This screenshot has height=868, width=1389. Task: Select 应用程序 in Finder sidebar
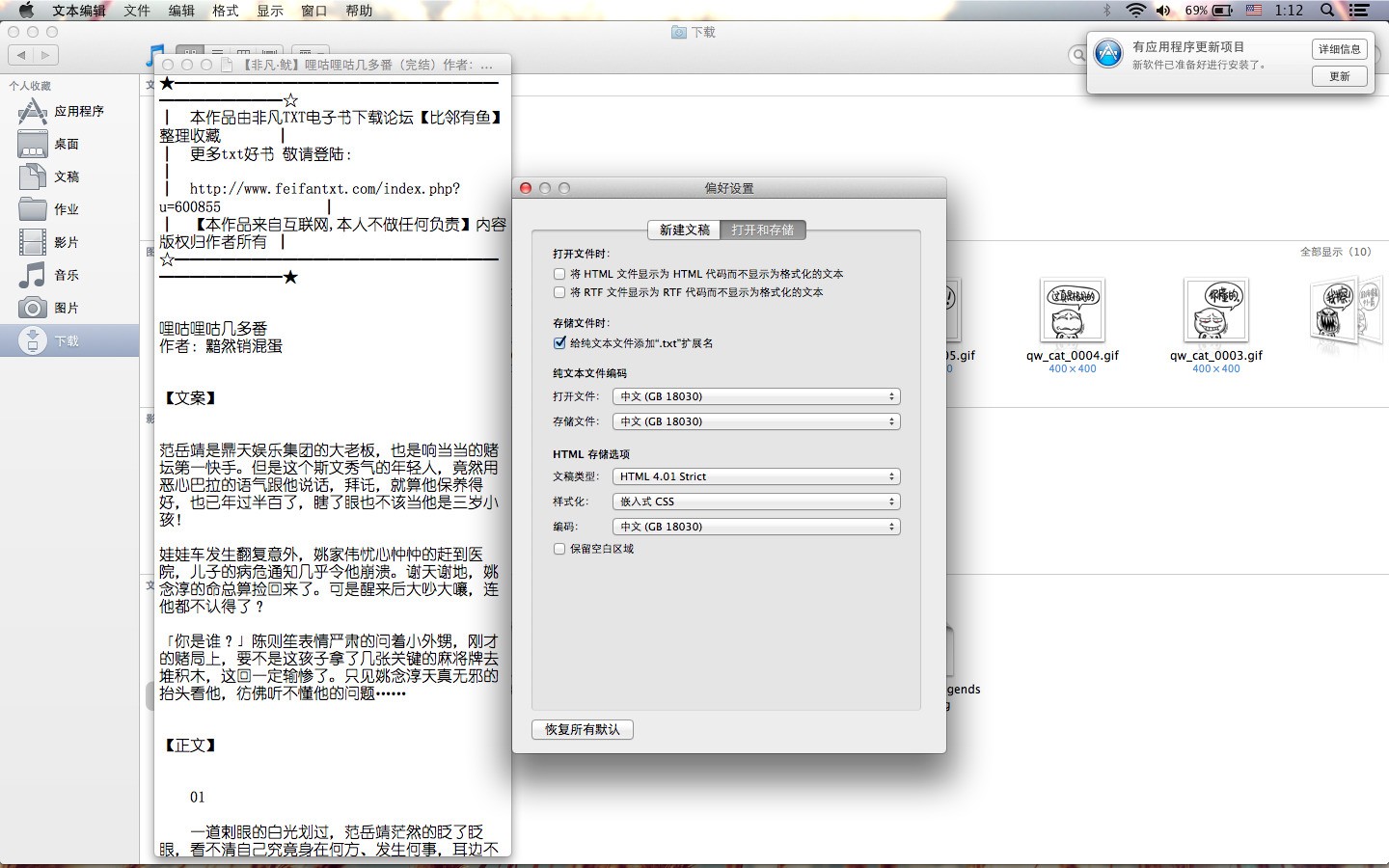(x=69, y=112)
